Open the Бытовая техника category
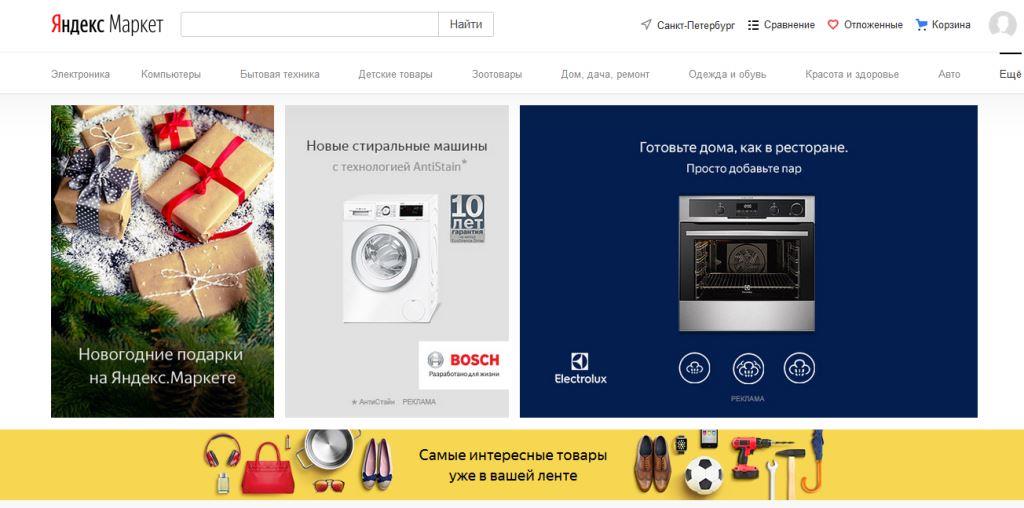This screenshot has height=508, width=1024. tap(280, 74)
